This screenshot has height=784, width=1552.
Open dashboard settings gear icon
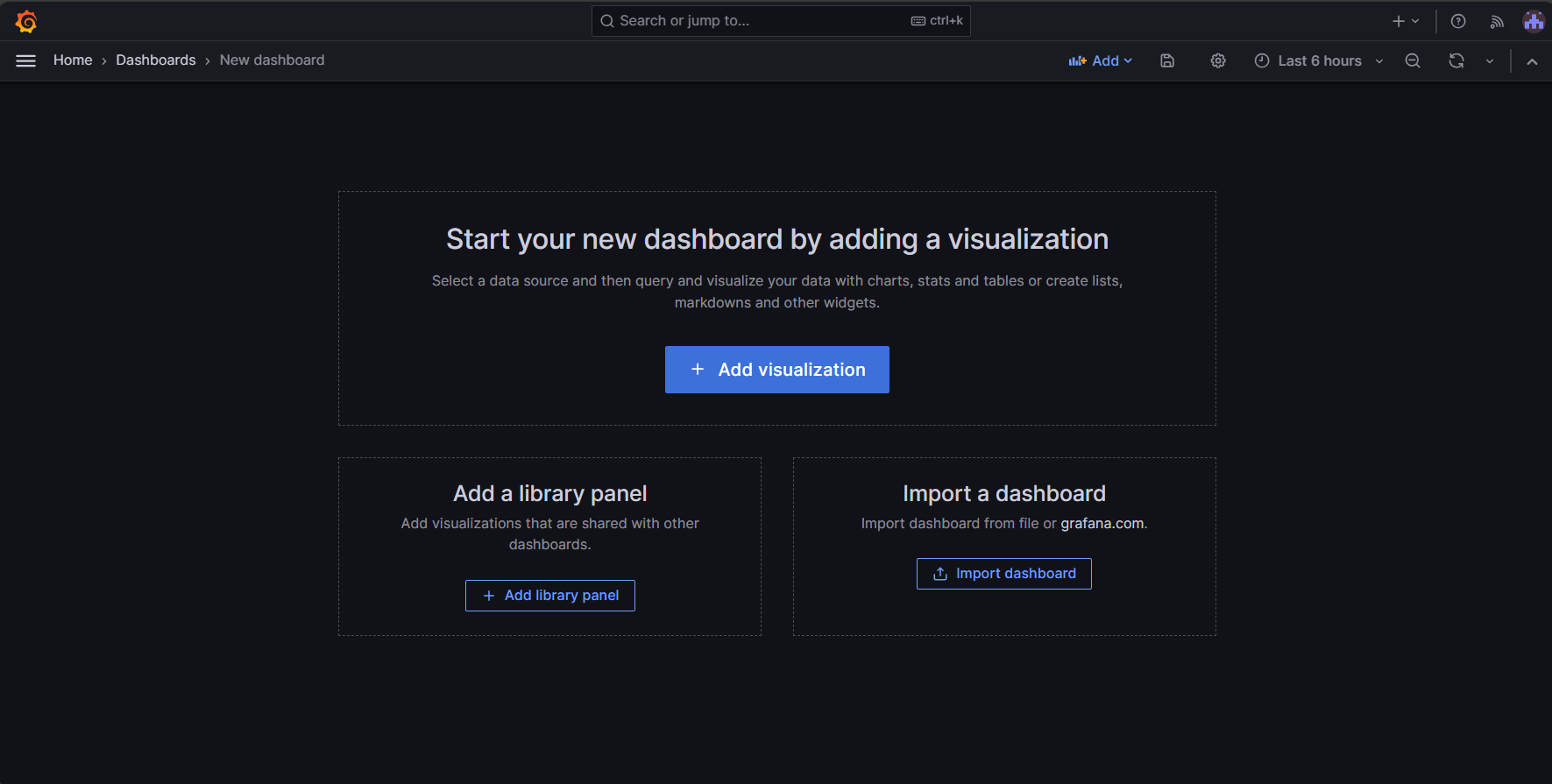(1218, 60)
